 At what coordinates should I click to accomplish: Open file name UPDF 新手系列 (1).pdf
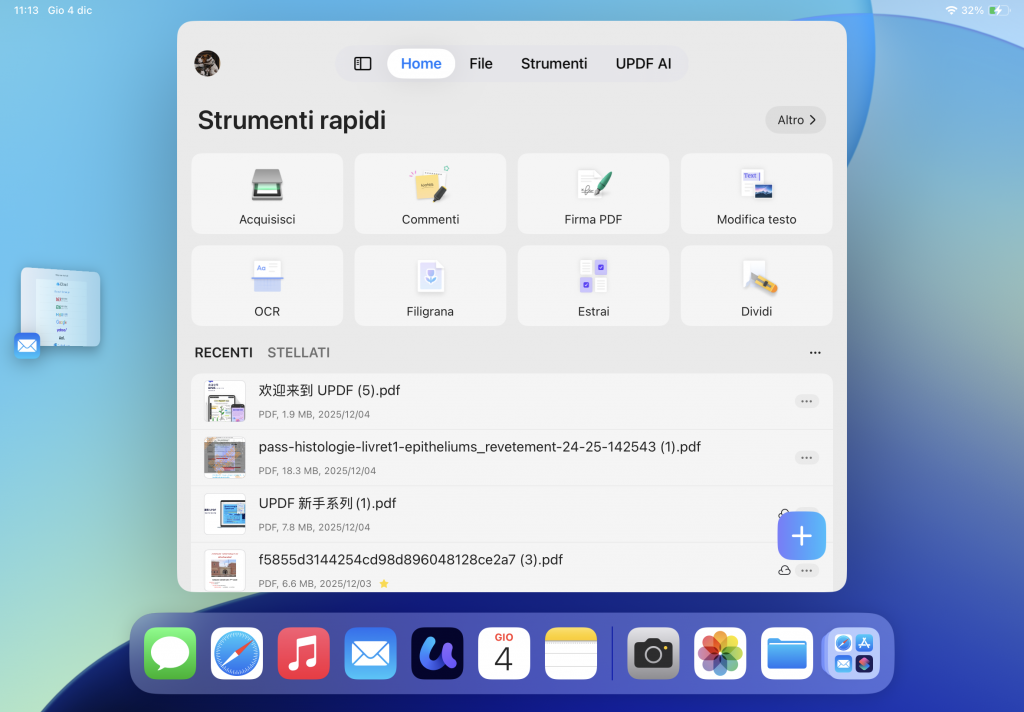[327, 504]
